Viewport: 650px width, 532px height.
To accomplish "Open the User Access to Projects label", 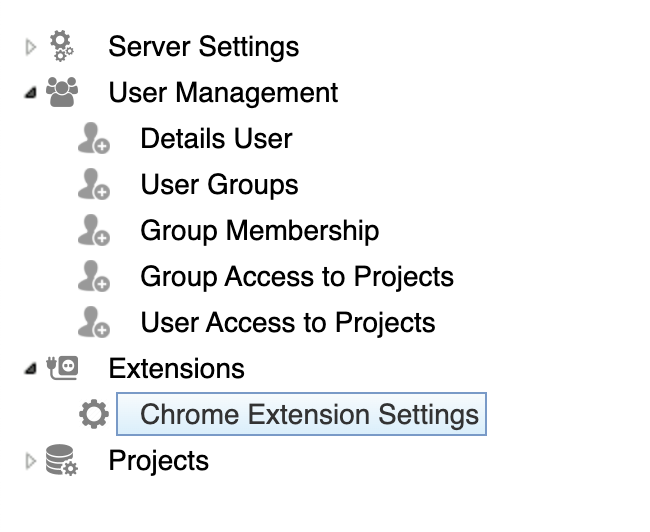I will click(x=288, y=323).
